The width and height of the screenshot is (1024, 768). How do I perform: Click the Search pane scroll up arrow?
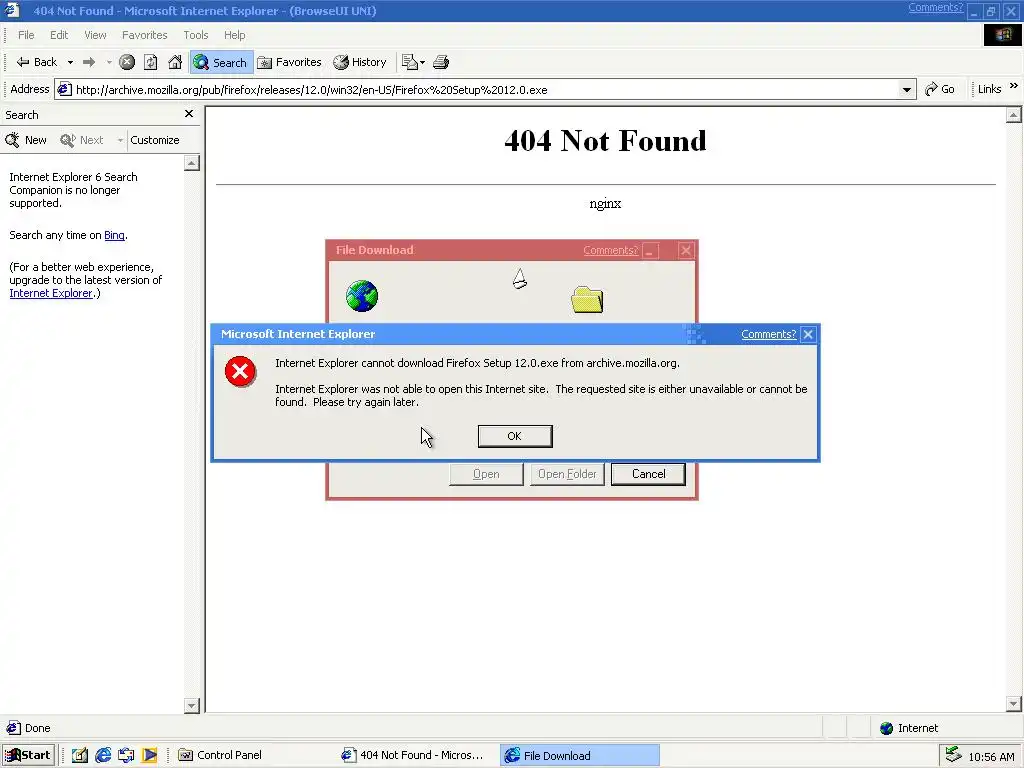coord(191,163)
